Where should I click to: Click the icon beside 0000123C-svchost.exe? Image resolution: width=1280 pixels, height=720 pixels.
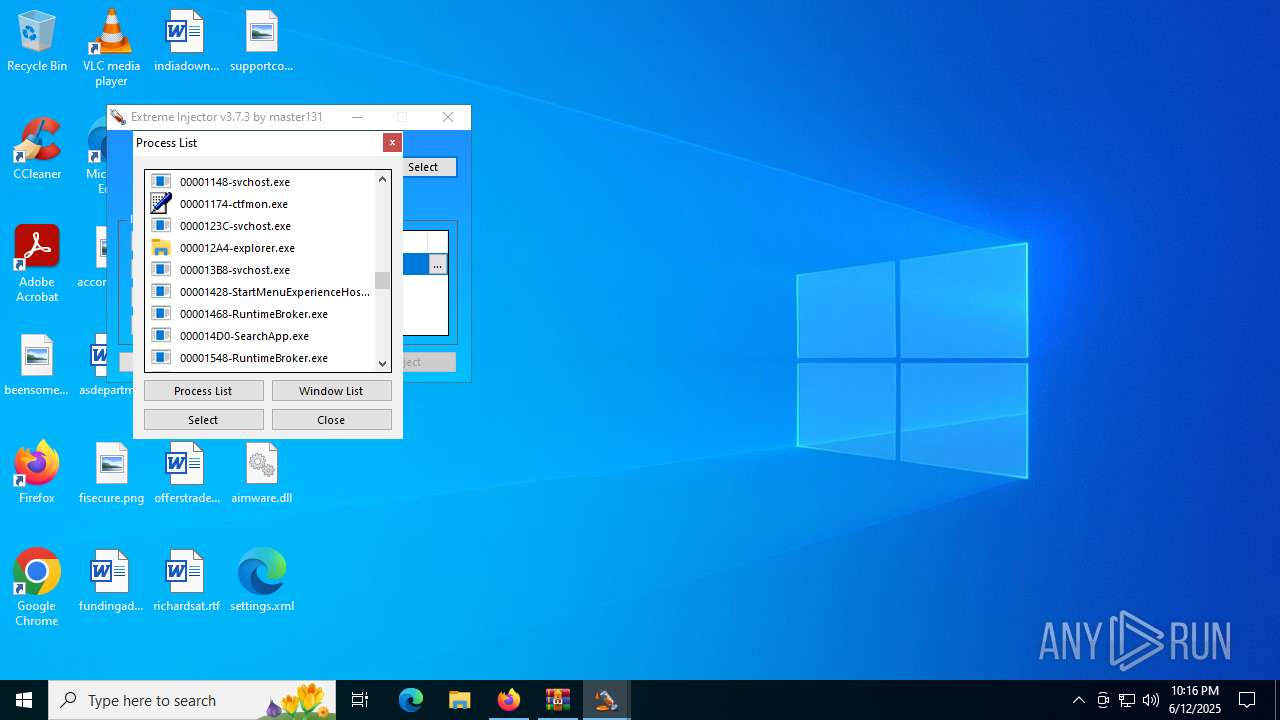[x=161, y=225]
